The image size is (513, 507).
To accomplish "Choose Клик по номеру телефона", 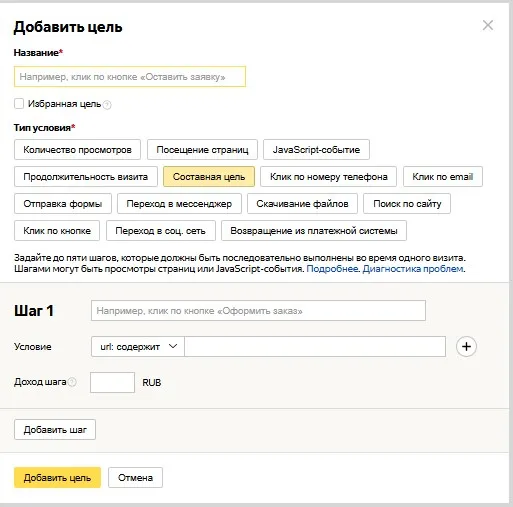I will pyautogui.click(x=328, y=177).
